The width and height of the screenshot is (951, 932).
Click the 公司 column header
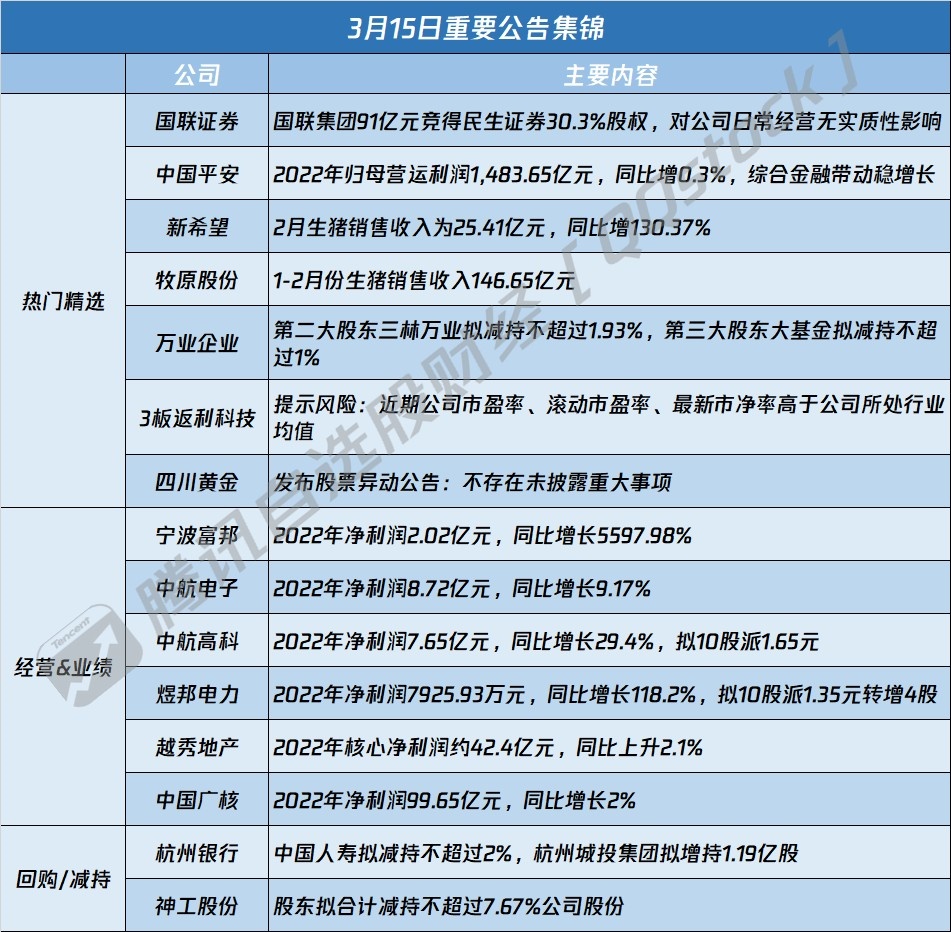click(197, 75)
